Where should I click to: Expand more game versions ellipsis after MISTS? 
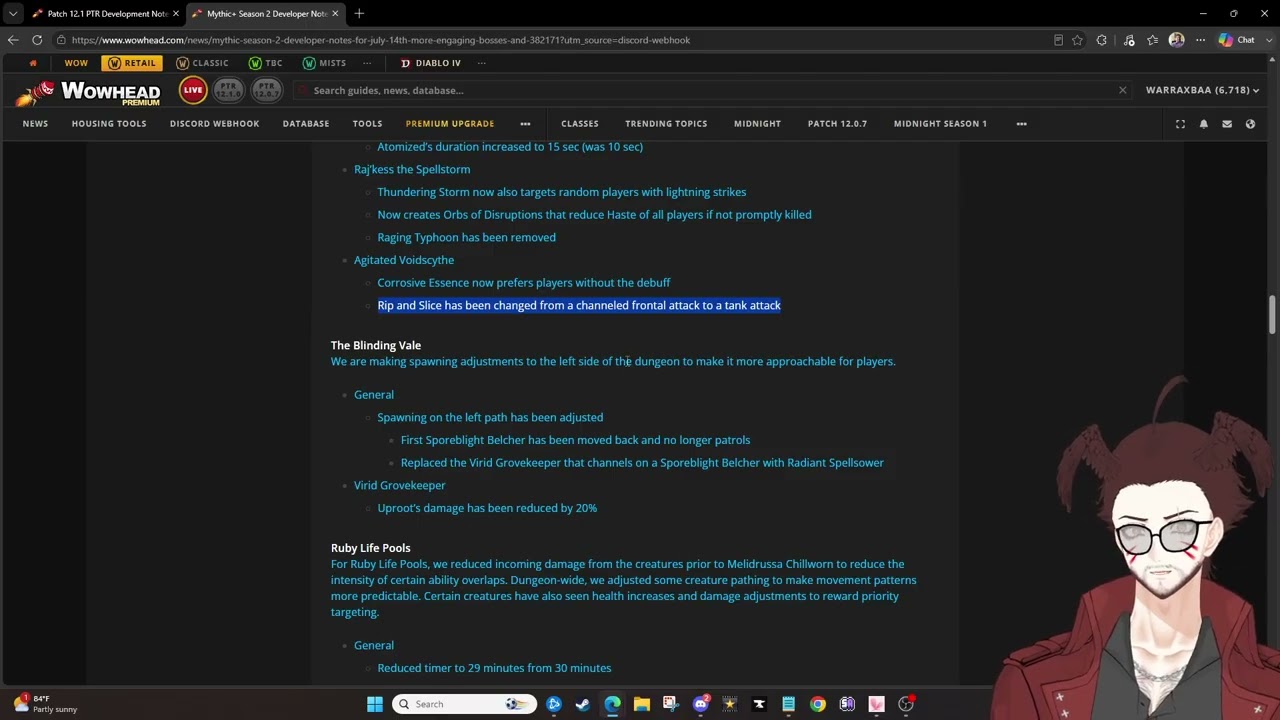[x=367, y=63]
